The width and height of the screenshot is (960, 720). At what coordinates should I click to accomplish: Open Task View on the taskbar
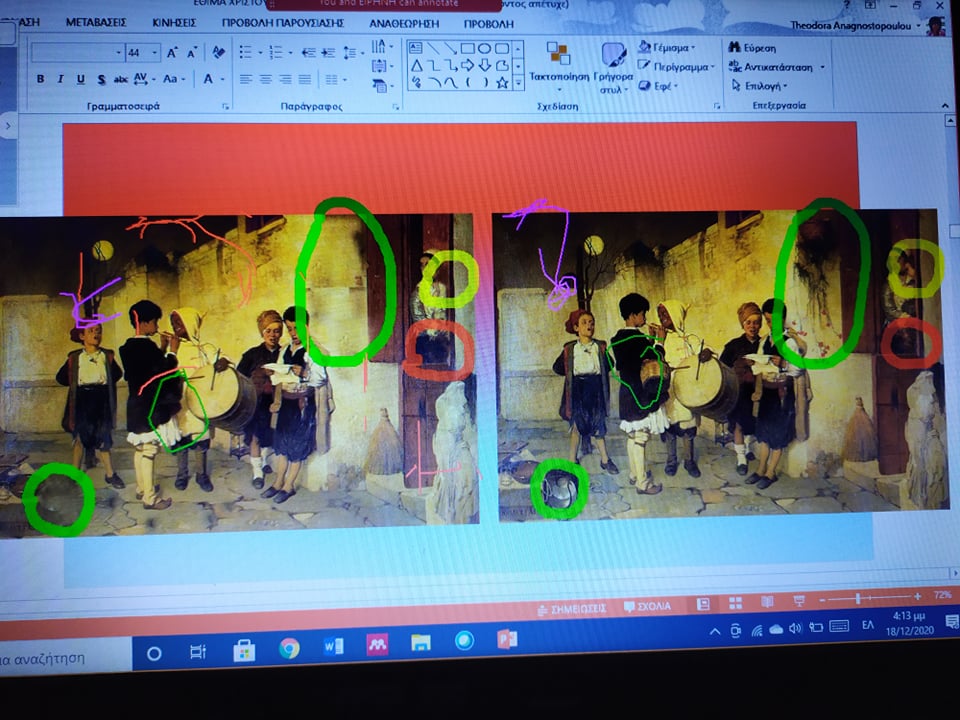(198, 652)
